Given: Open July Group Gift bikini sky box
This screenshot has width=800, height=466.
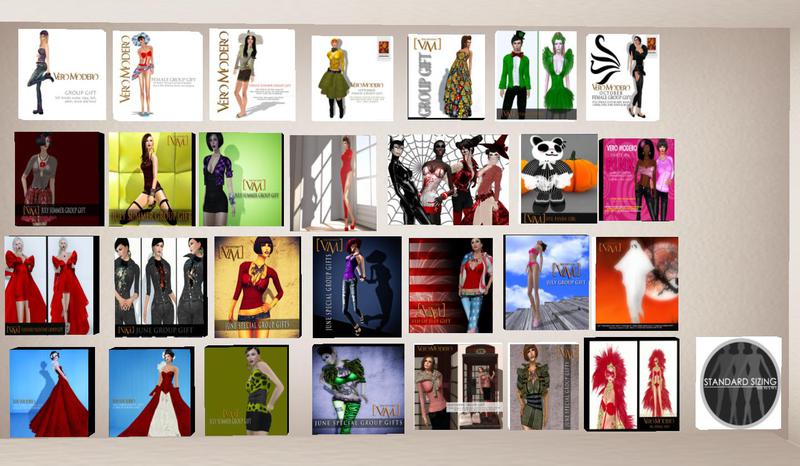Looking at the screenshot, I should point(546,283).
